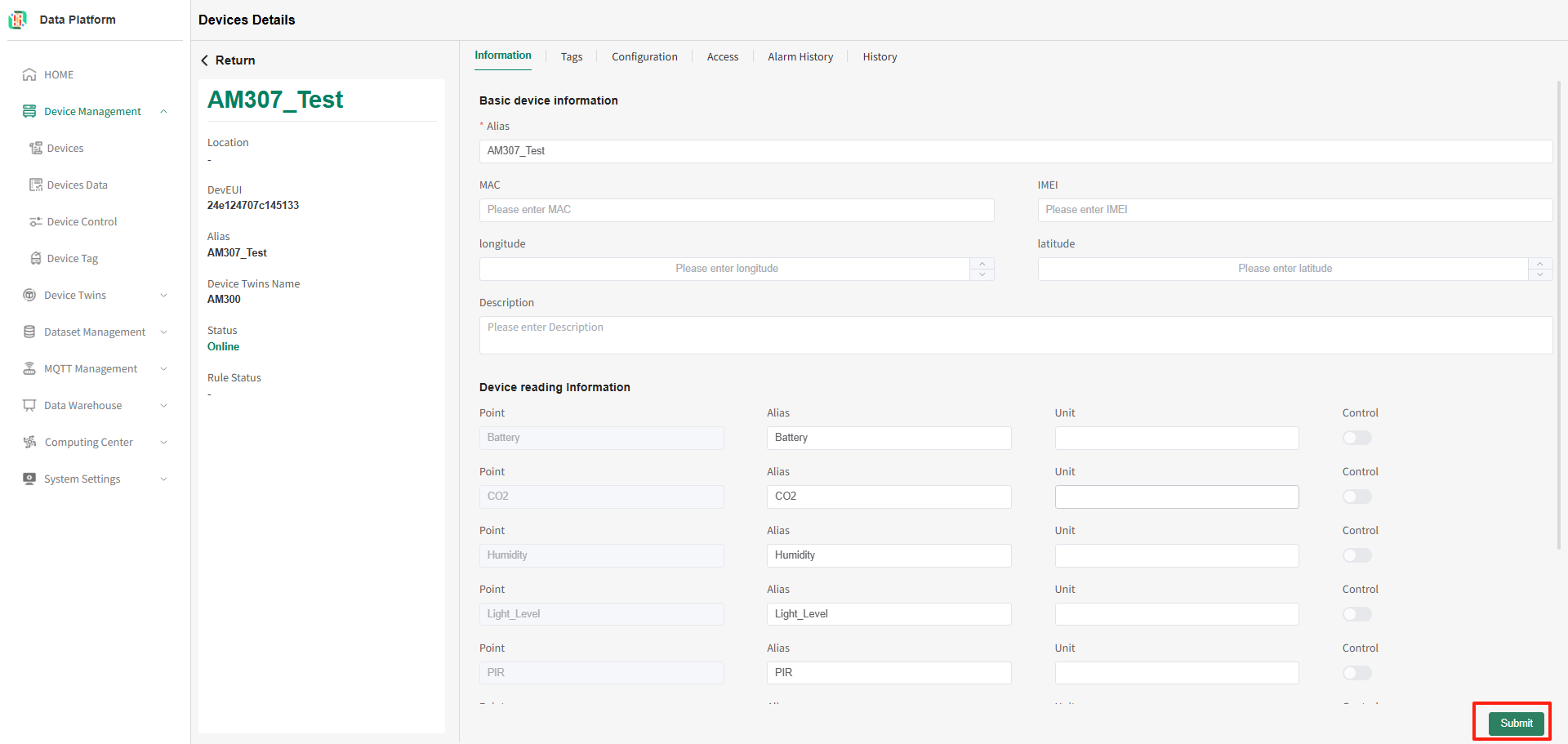Click the Online status text
1568x744 pixels.
tap(224, 346)
